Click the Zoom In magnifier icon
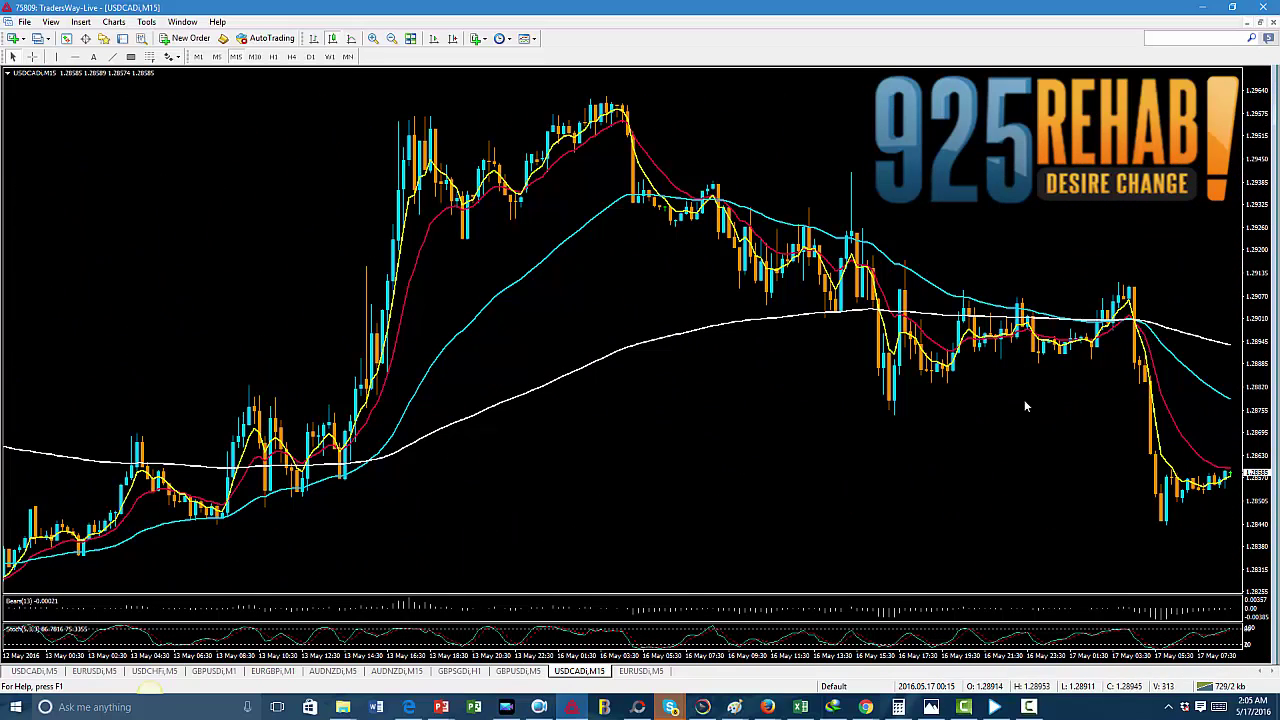This screenshot has width=1280, height=720. point(373,39)
